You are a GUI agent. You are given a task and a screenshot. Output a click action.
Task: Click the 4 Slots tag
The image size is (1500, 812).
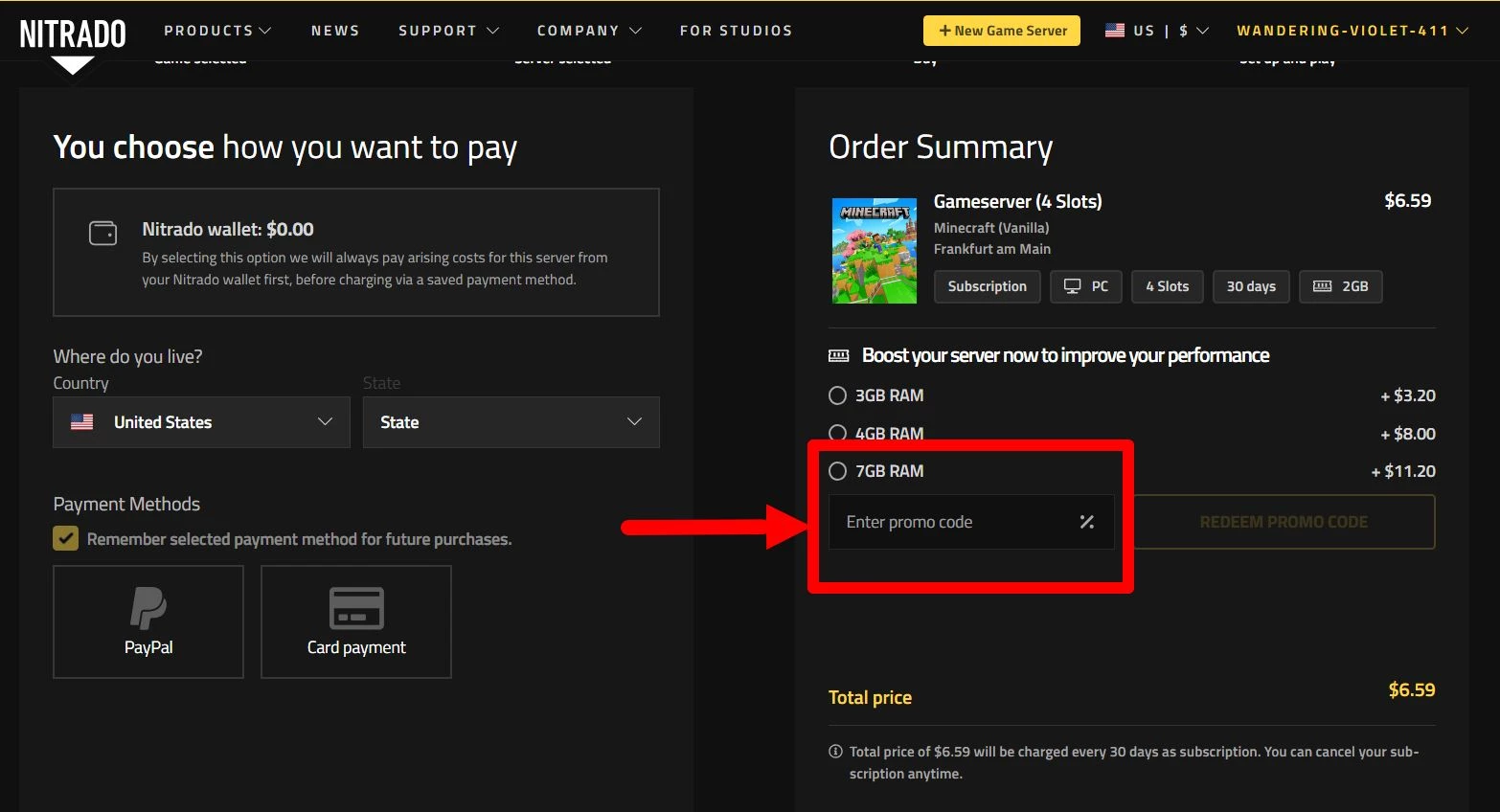[x=1168, y=286]
